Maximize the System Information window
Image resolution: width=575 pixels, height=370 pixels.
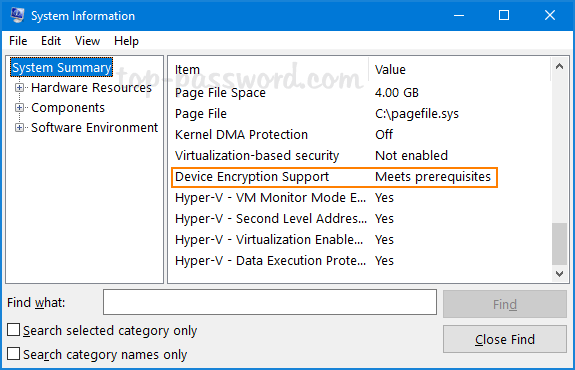pyautogui.click(x=504, y=15)
